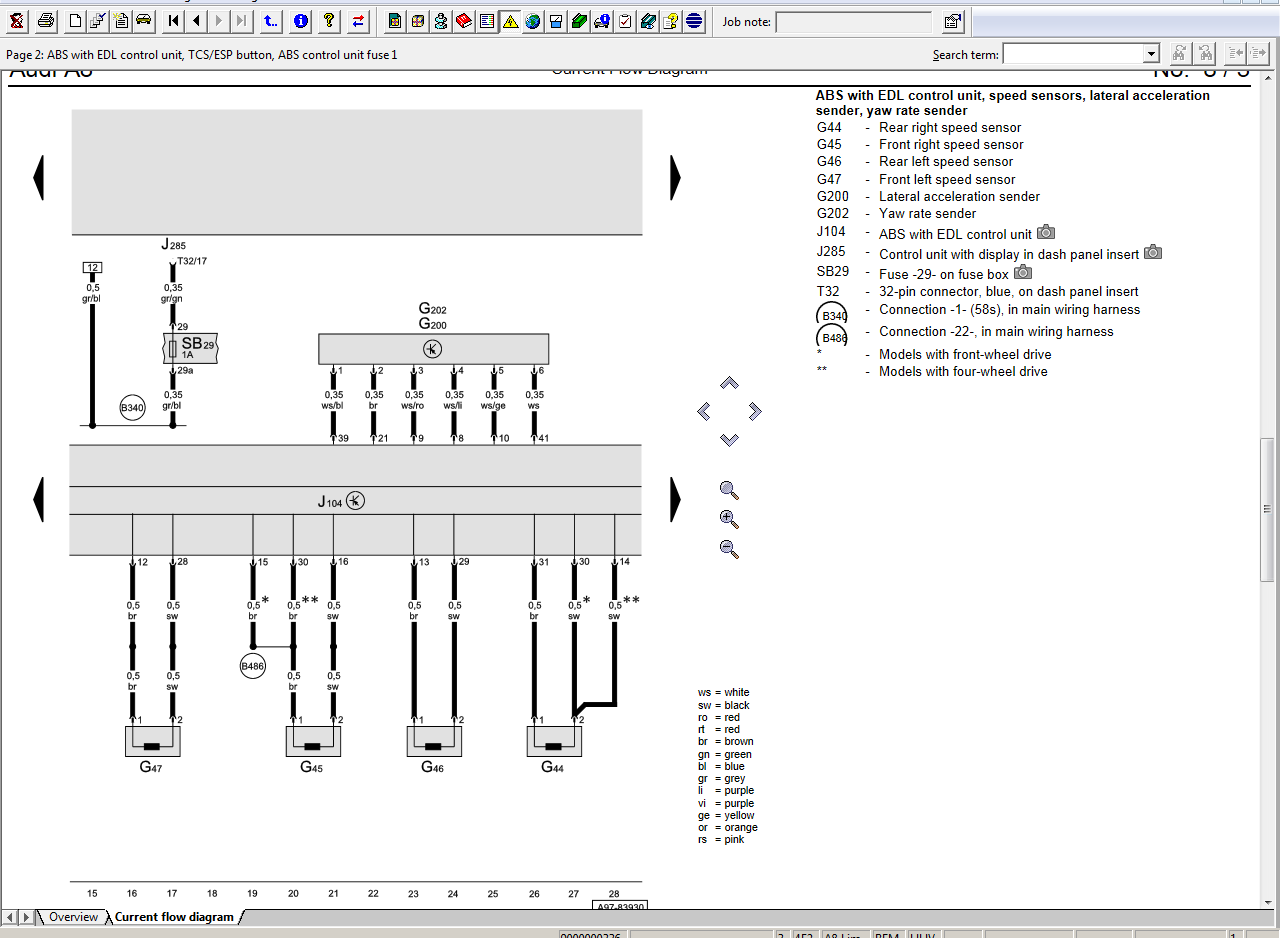Switch to the Overview tab

click(74, 917)
